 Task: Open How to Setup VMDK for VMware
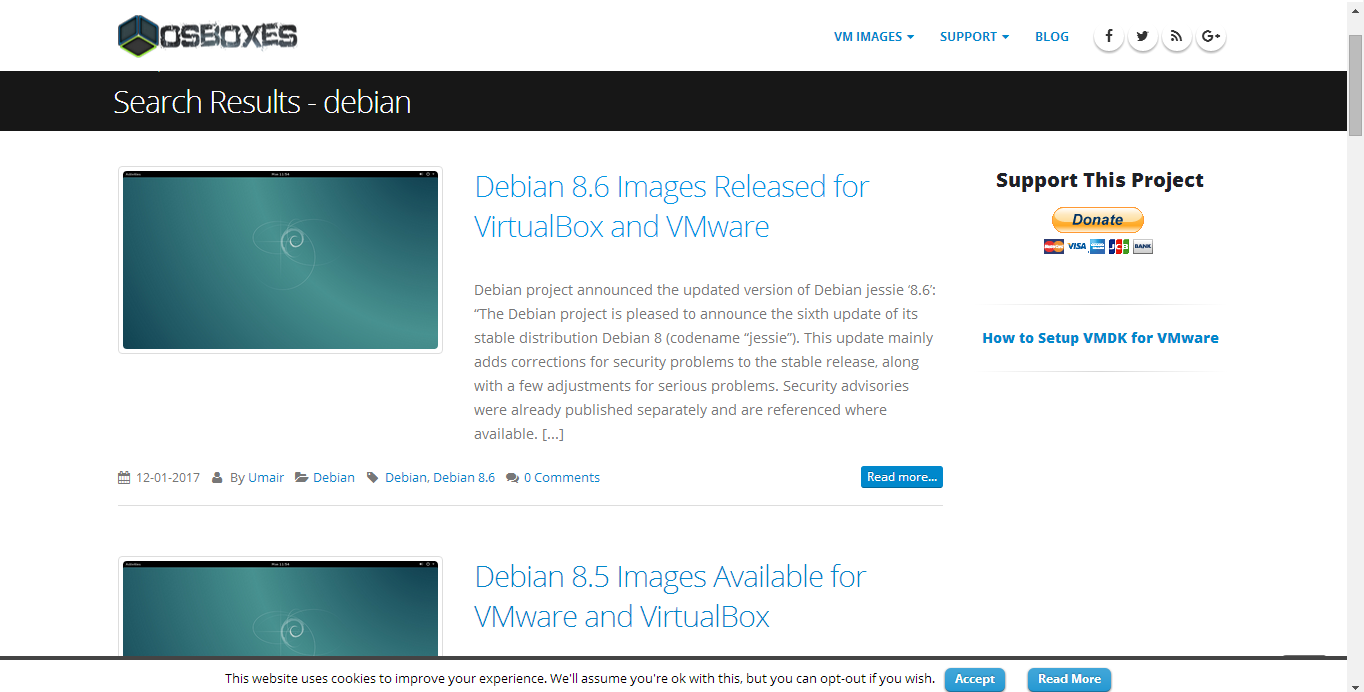tap(1100, 338)
